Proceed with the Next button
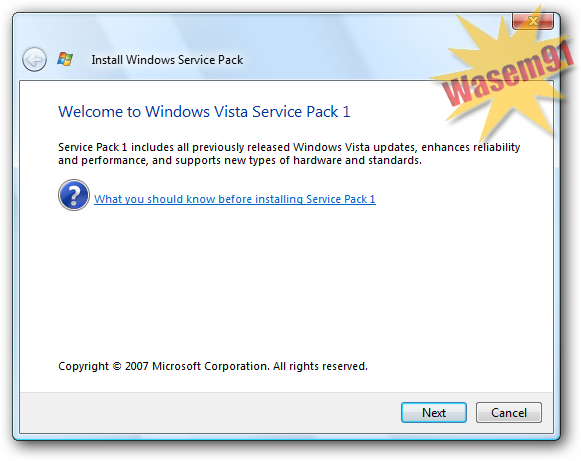 (x=434, y=412)
